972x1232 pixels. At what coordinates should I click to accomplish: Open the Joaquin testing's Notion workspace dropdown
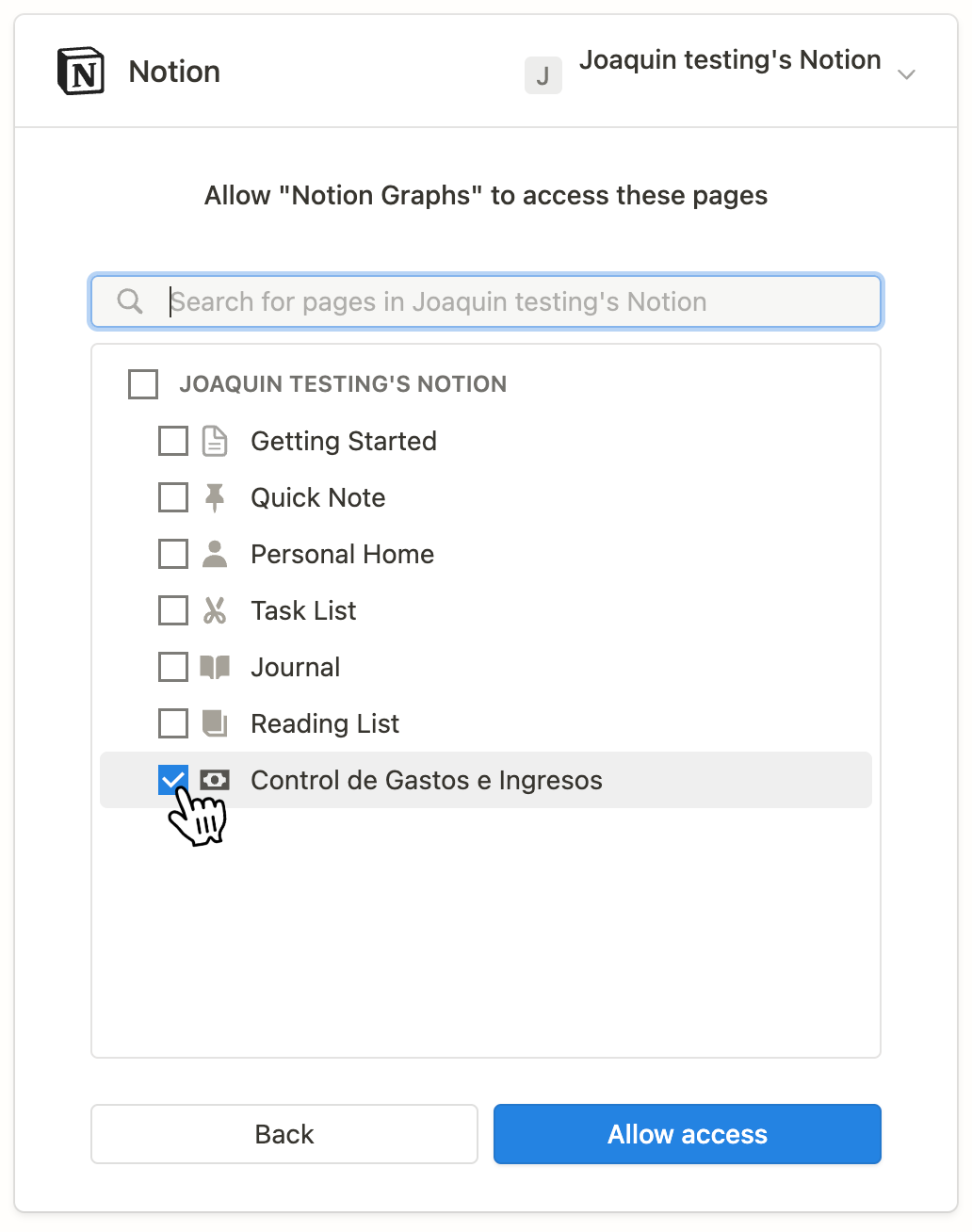tap(732, 60)
